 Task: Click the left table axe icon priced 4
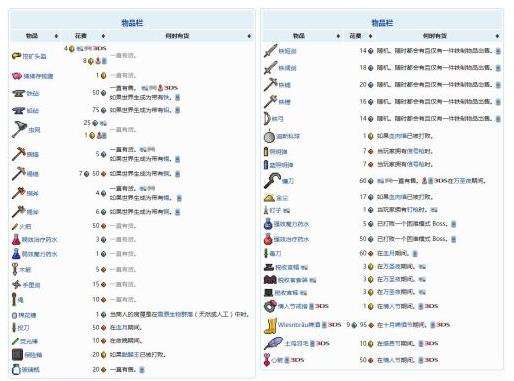click(19, 193)
